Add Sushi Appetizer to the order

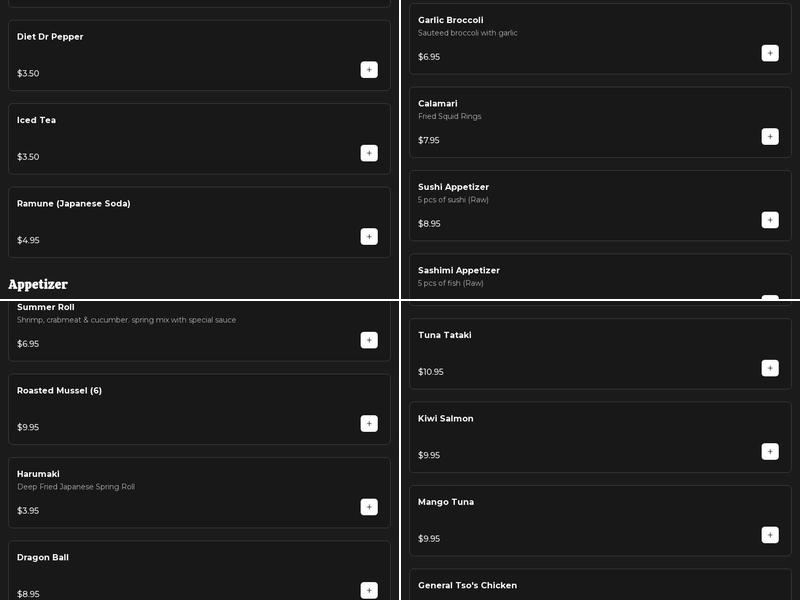click(770, 220)
